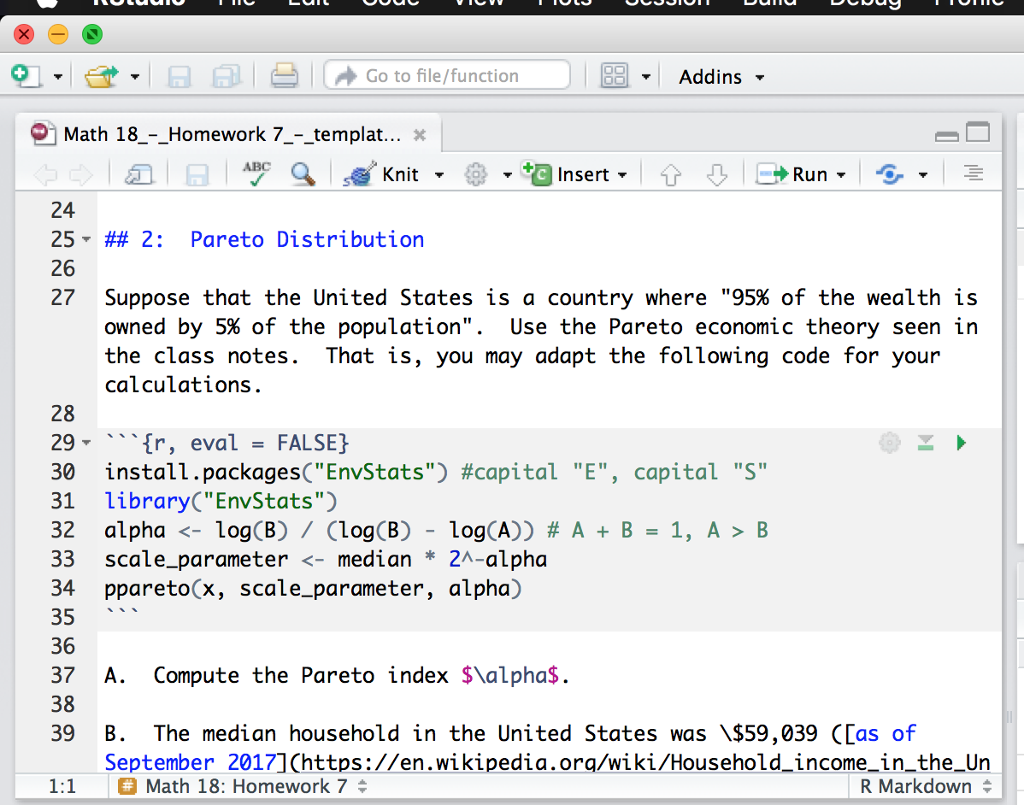The width and height of the screenshot is (1024, 805).
Task: Run the current code chunk
Action: point(960,442)
